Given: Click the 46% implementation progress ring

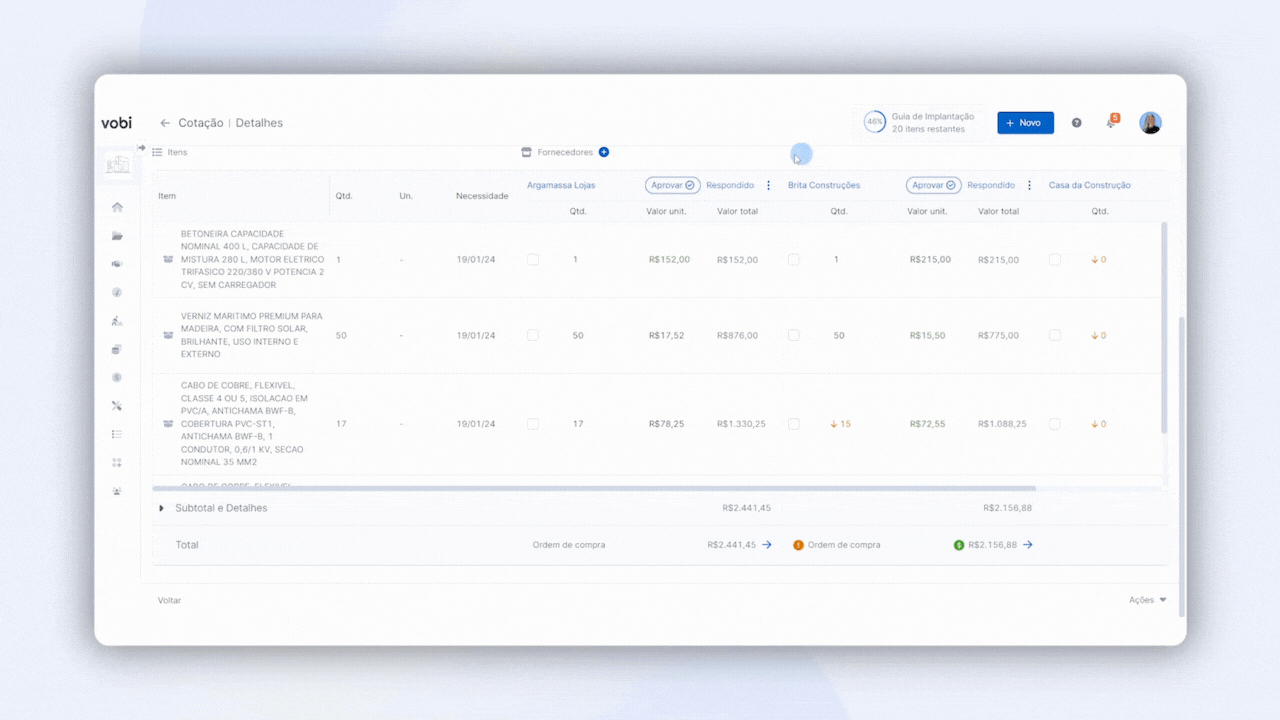Looking at the screenshot, I should click(x=875, y=122).
